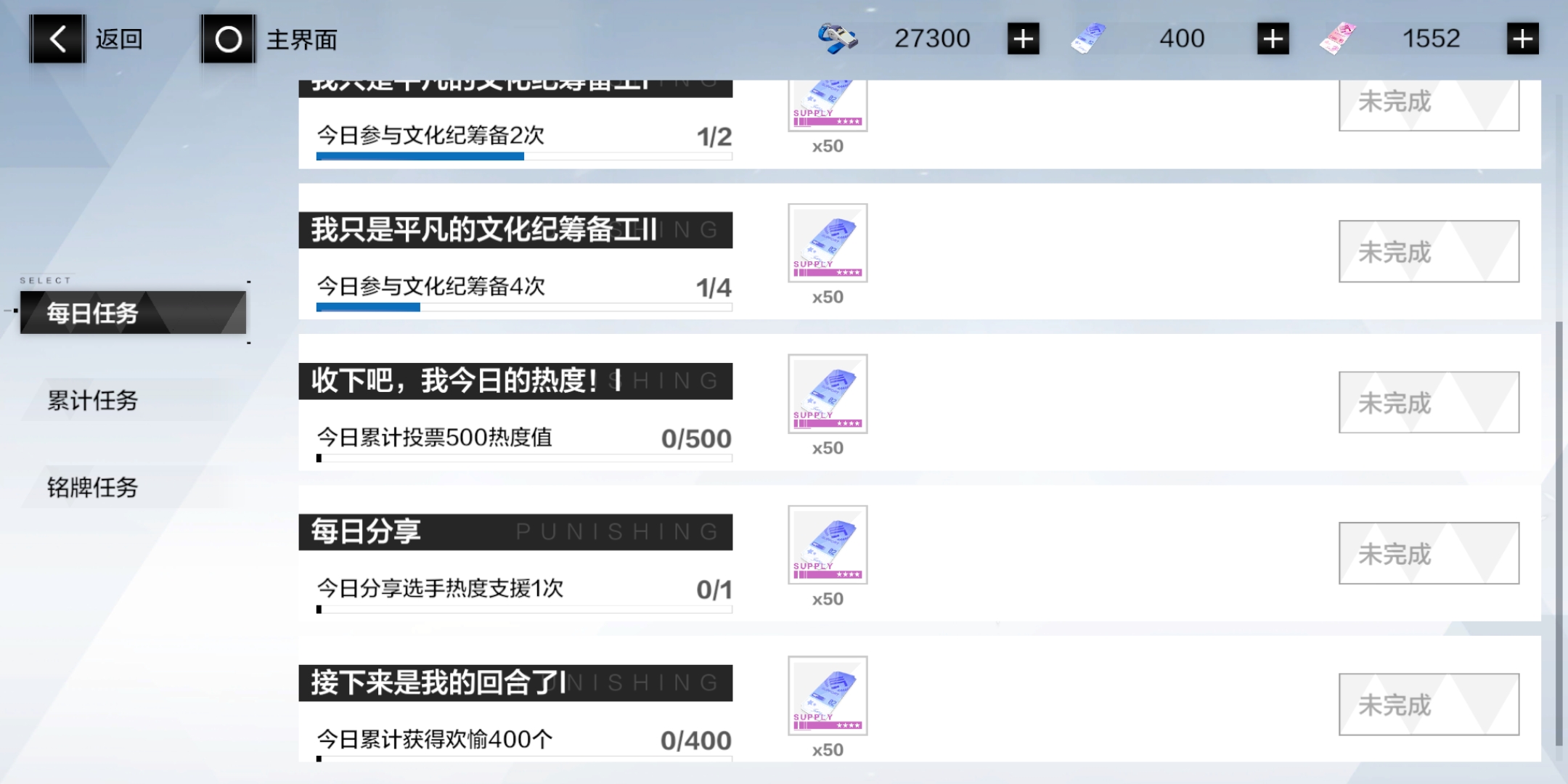
Task: Switch to the 累计任务 tab
Action: (93, 400)
